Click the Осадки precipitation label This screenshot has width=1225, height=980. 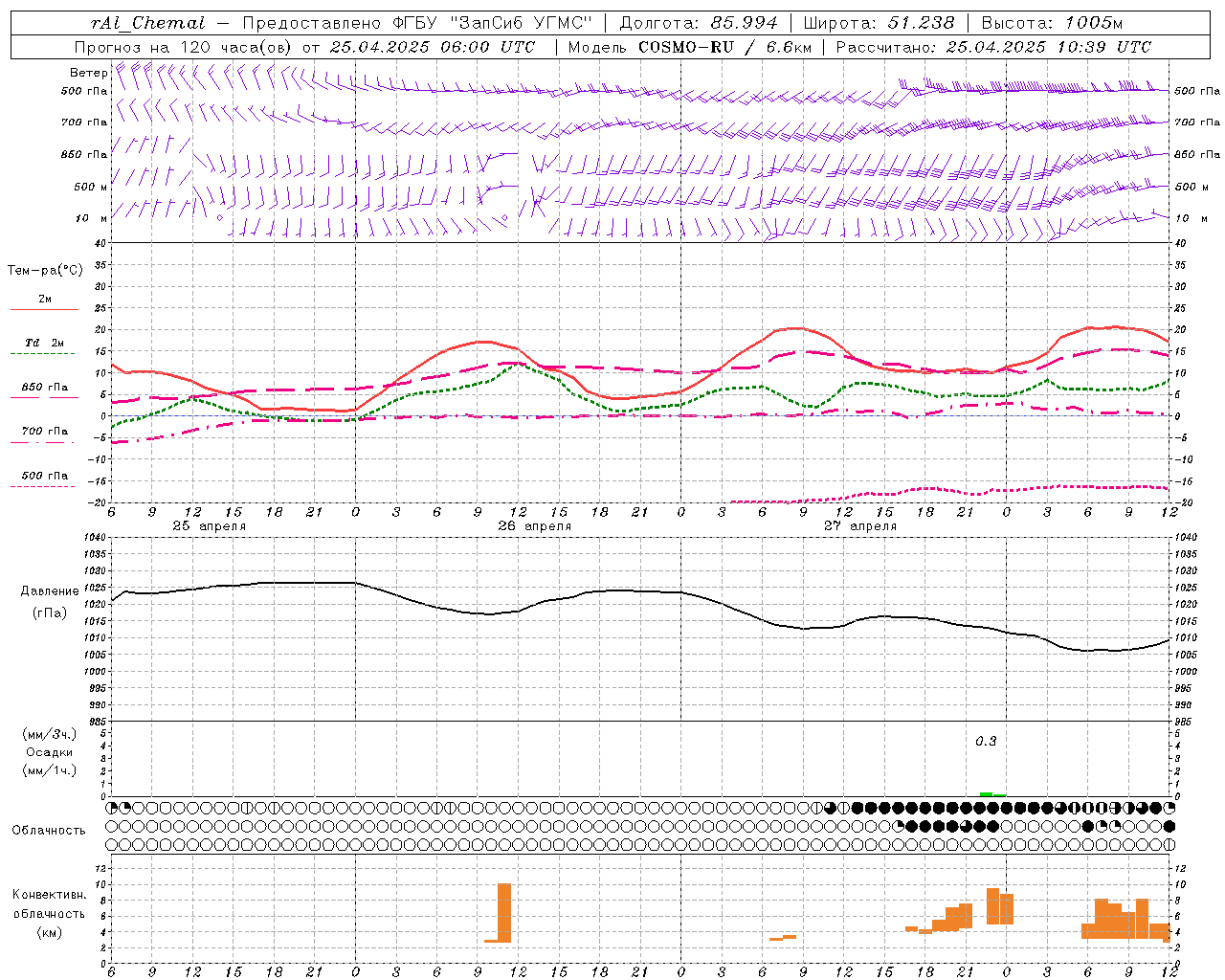[50, 752]
